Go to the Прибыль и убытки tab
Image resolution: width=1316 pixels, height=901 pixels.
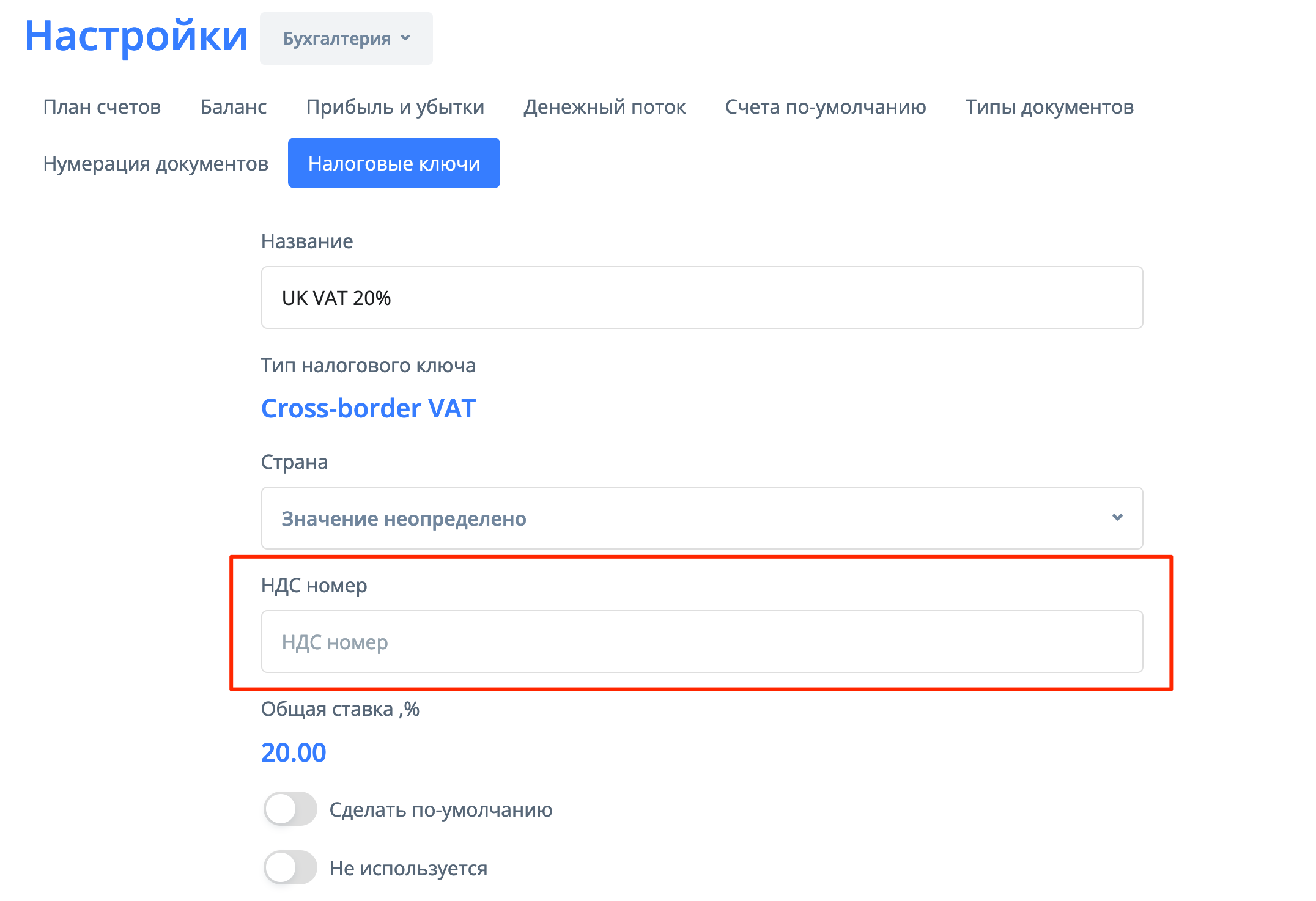(395, 107)
